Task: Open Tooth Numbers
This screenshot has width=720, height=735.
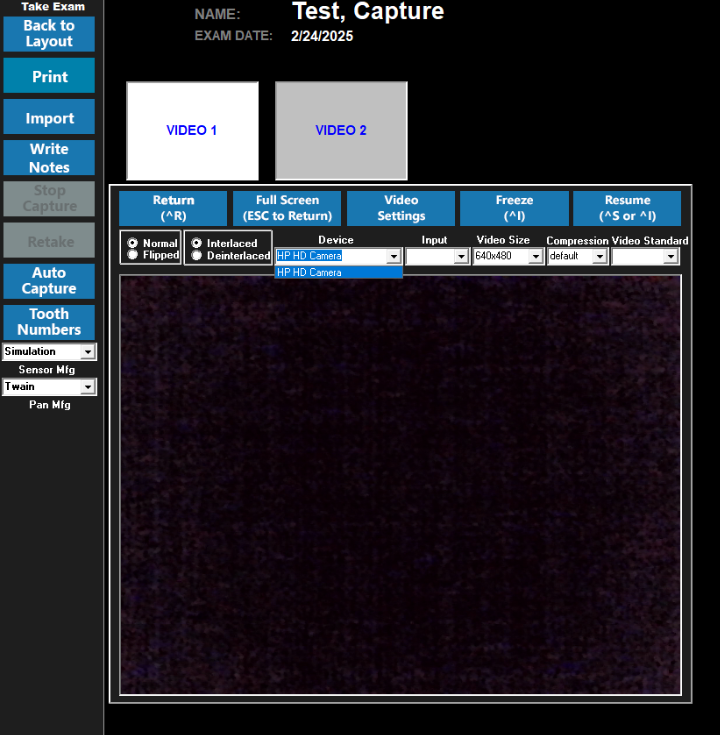Action: [x=49, y=322]
